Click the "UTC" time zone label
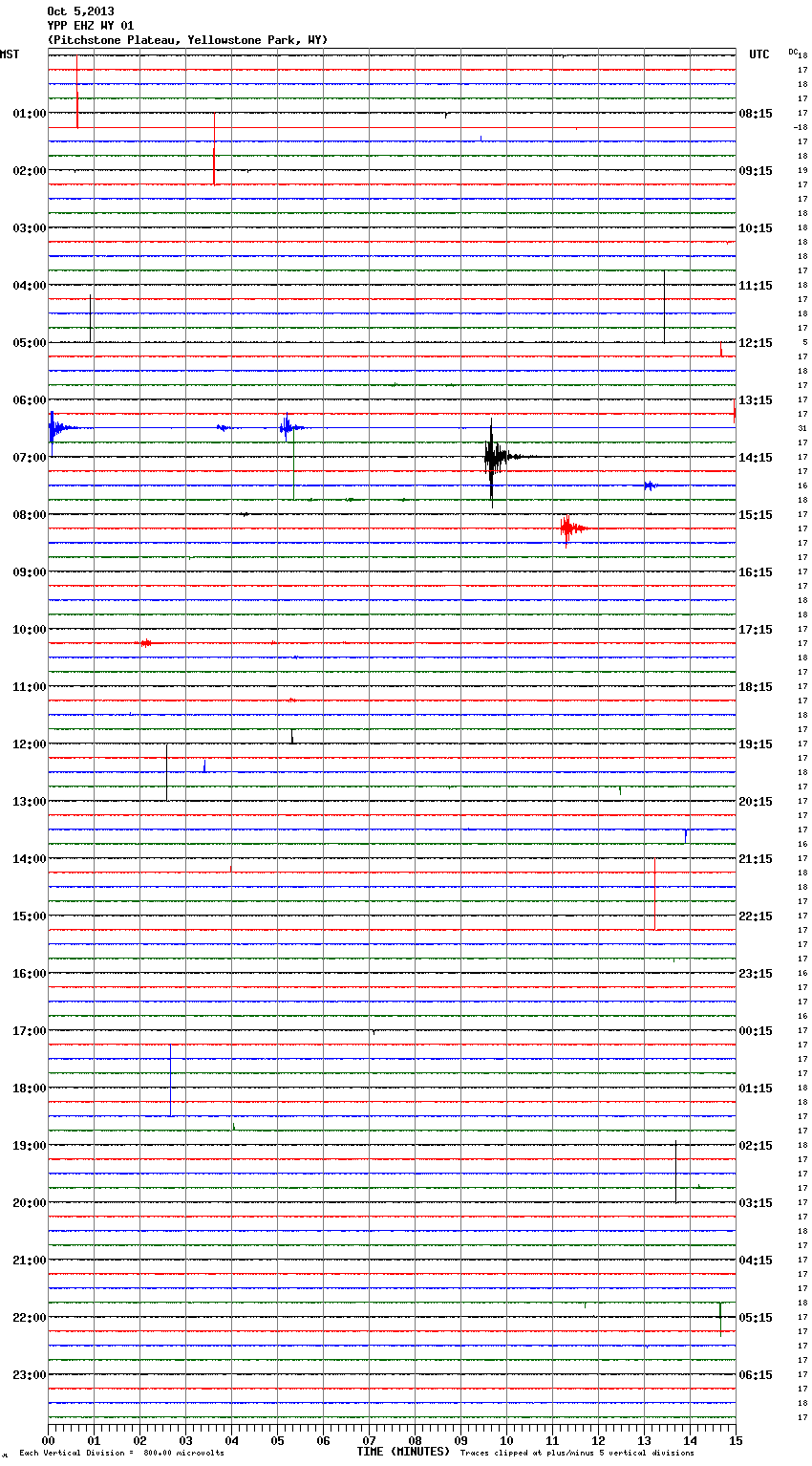This screenshot has height=1466, width=812. coord(759,54)
